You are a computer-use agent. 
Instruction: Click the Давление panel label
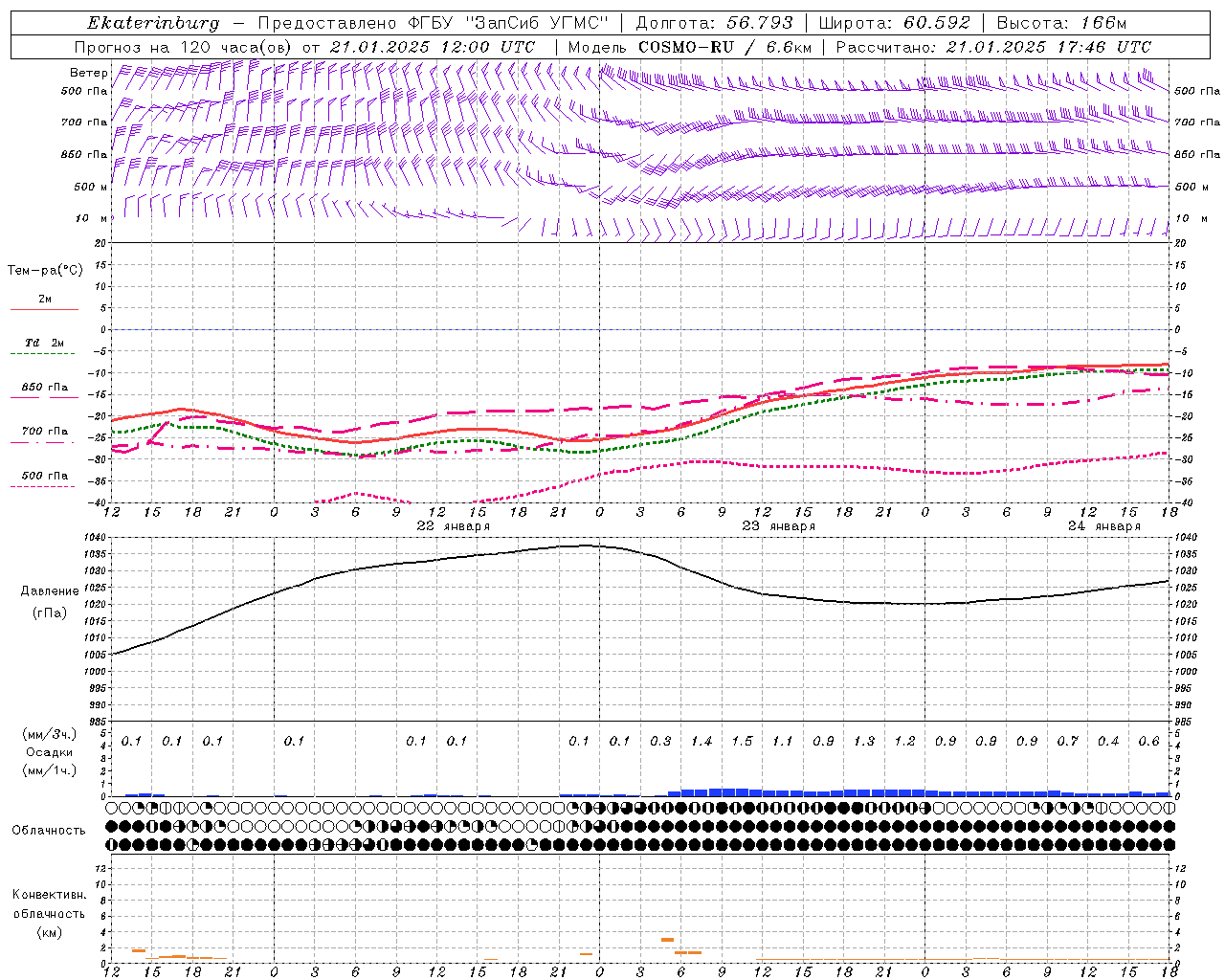click(50, 591)
